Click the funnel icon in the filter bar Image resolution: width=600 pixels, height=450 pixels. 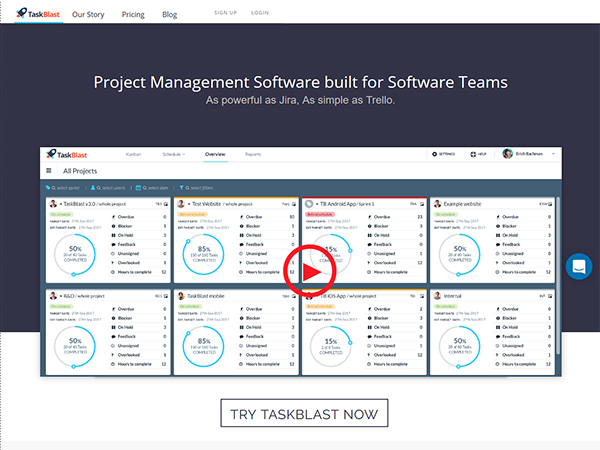tap(181, 188)
